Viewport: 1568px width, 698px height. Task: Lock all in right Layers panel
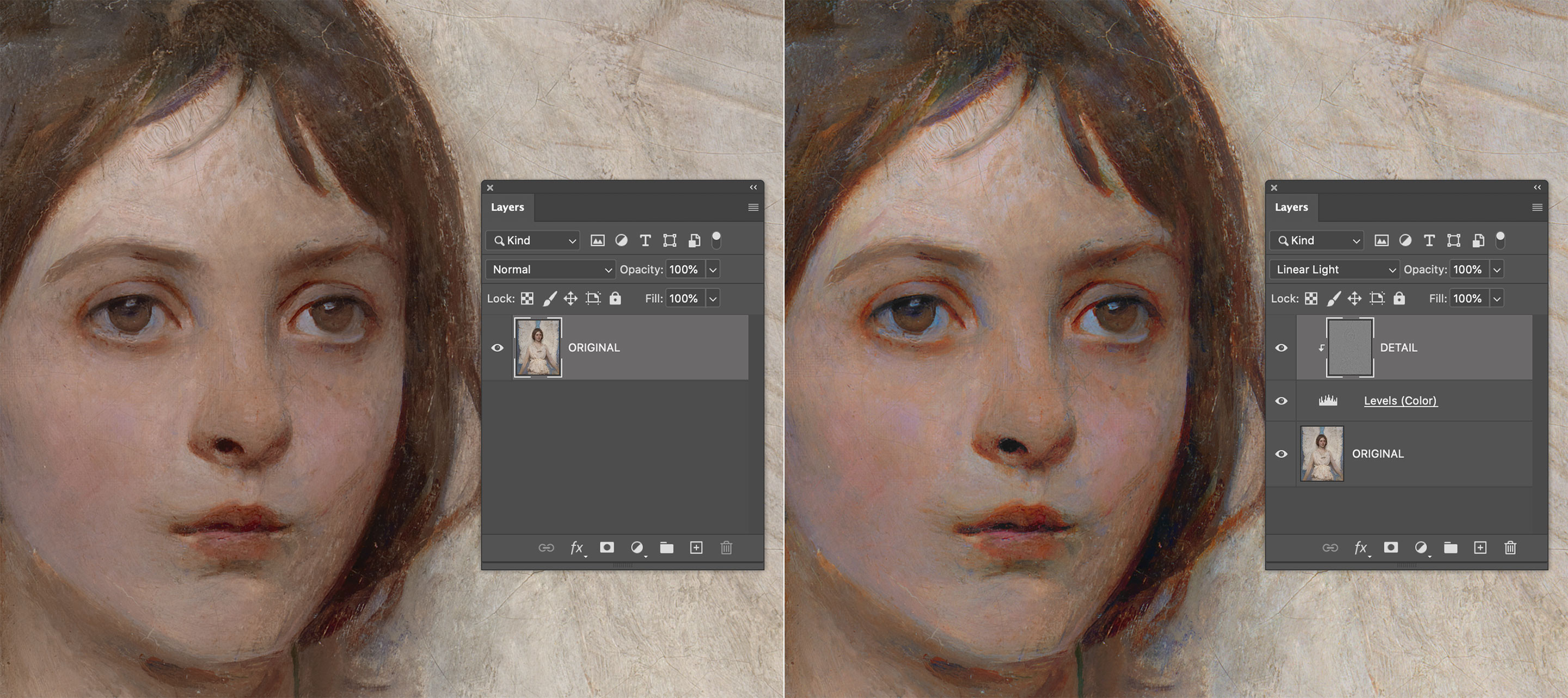pos(1399,298)
